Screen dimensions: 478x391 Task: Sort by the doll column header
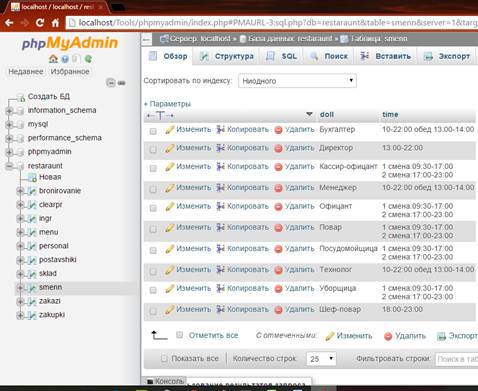[x=327, y=115]
